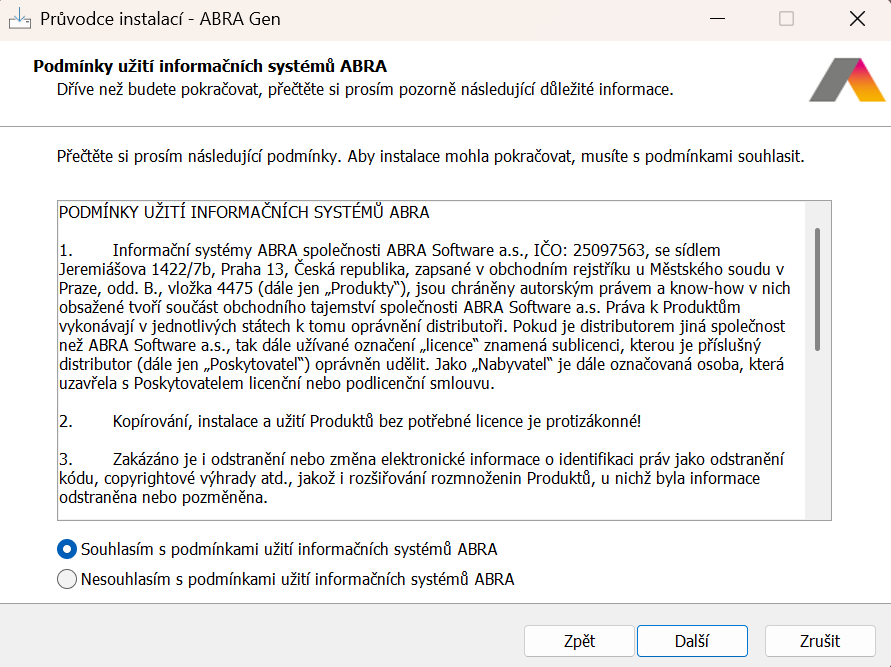Proceed by clicking the Další button
891x667 pixels.
tap(692, 641)
